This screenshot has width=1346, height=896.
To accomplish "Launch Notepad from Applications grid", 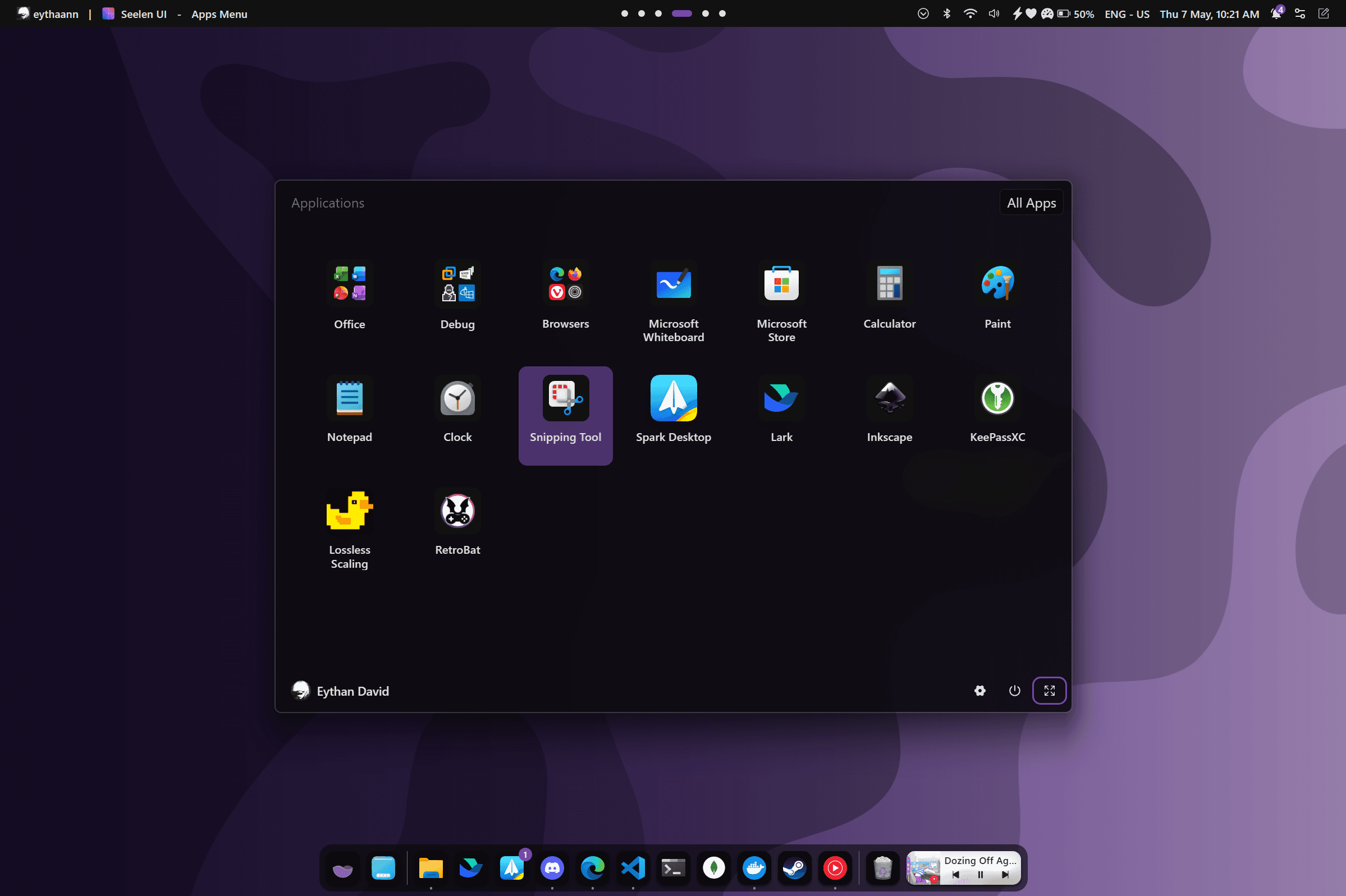I will pos(349,410).
